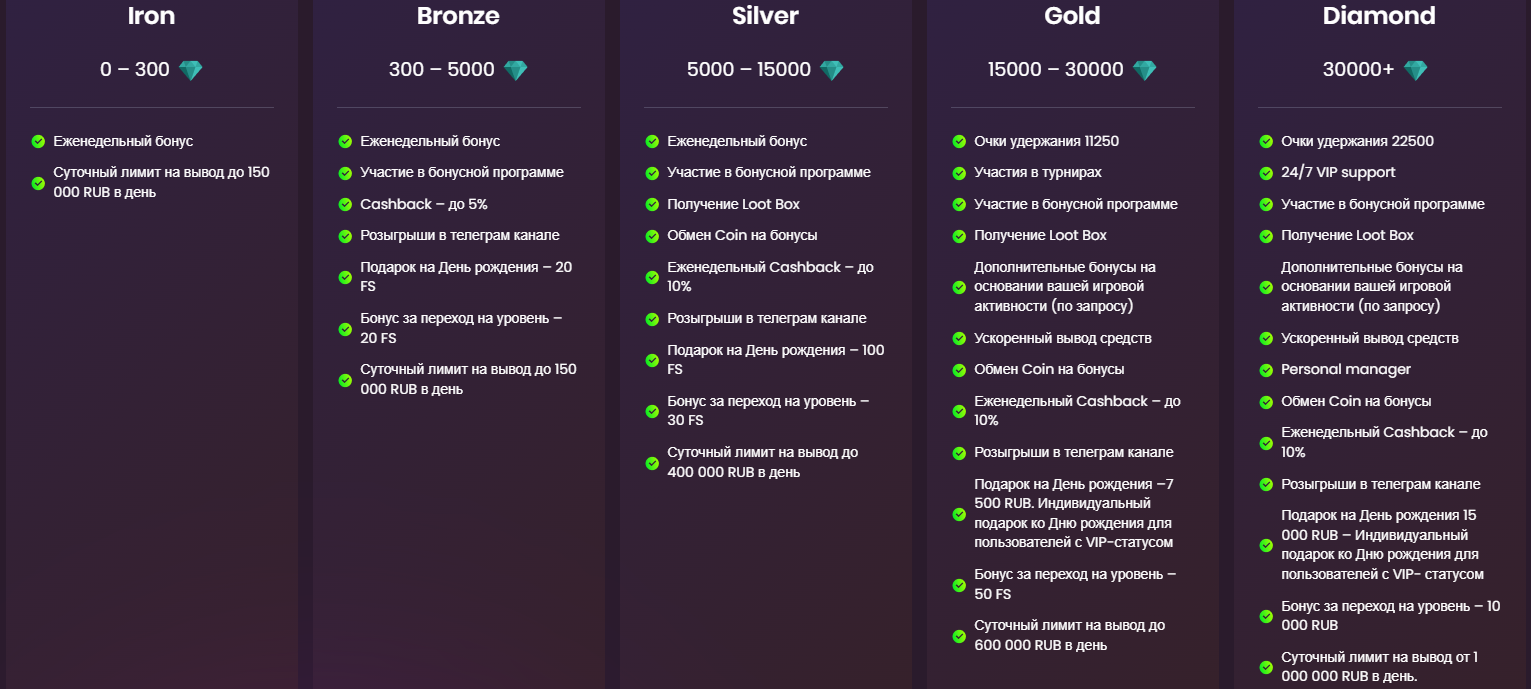
Task: Click the Cashback – до 5% text
Action: coord(424,204)
